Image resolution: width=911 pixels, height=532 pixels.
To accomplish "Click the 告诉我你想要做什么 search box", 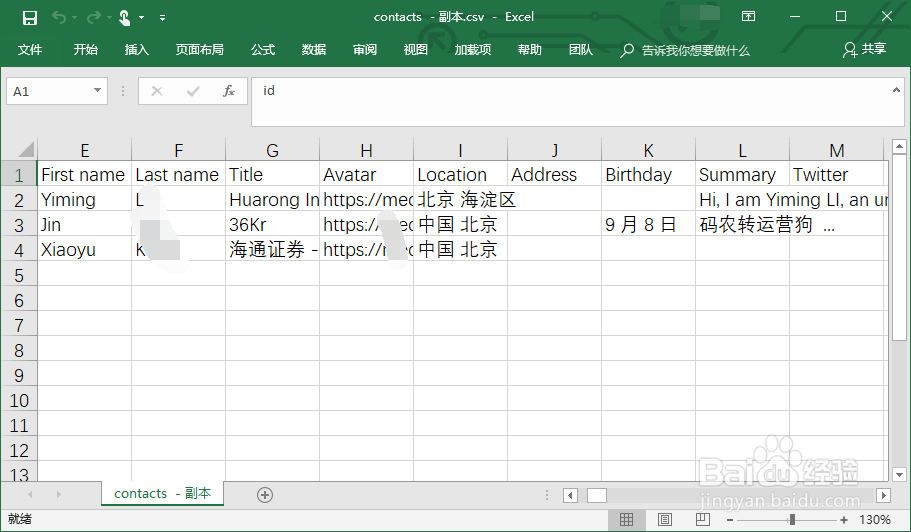I will coord(686,51).
